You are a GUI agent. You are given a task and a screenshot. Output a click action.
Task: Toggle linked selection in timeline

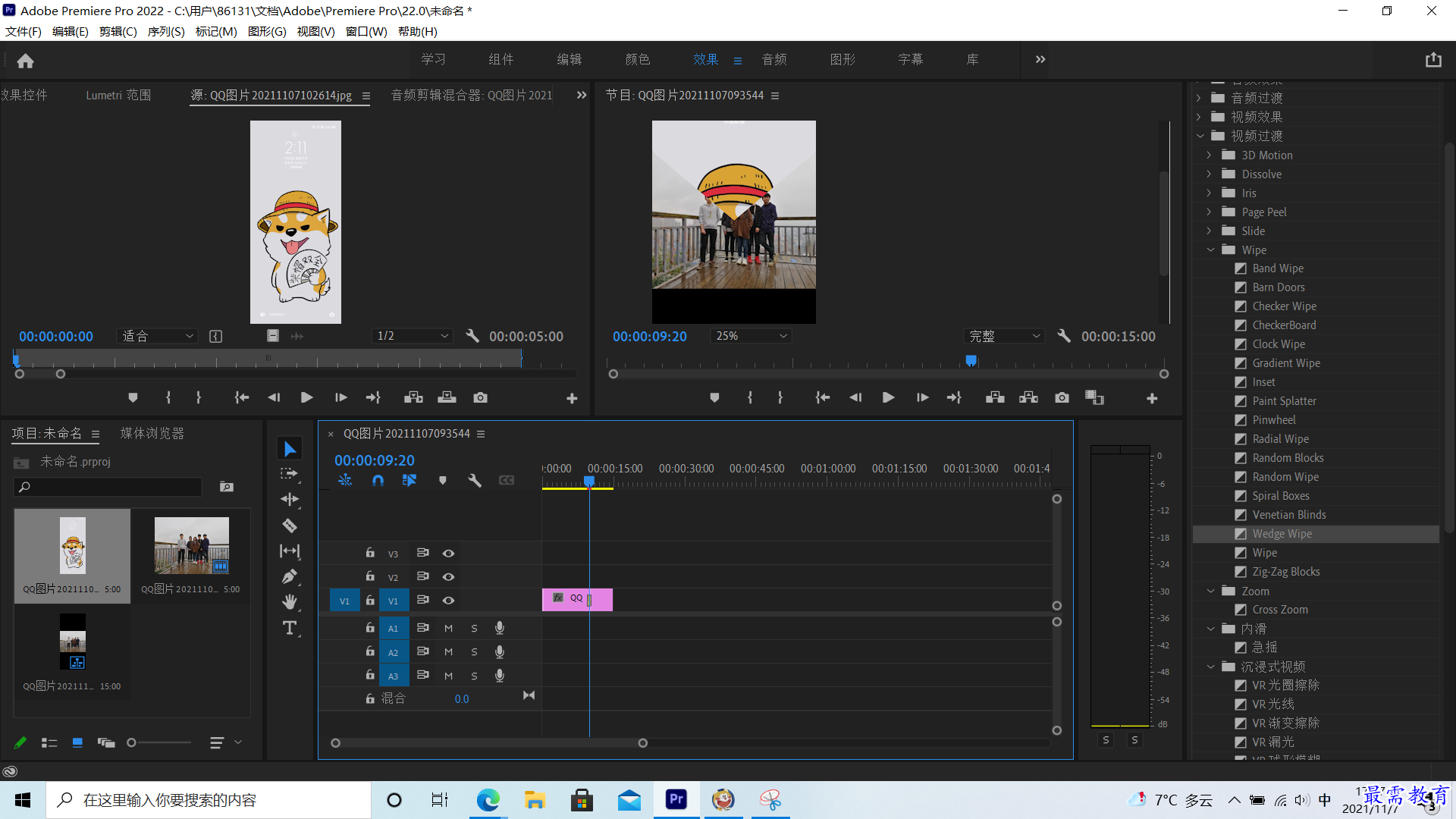click(409, 480)
